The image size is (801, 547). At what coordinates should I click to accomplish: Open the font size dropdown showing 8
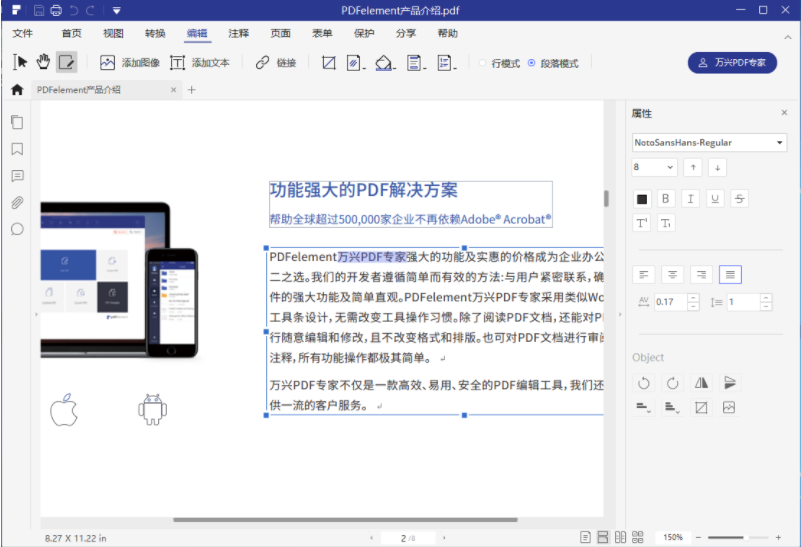[x=654, y=167]
